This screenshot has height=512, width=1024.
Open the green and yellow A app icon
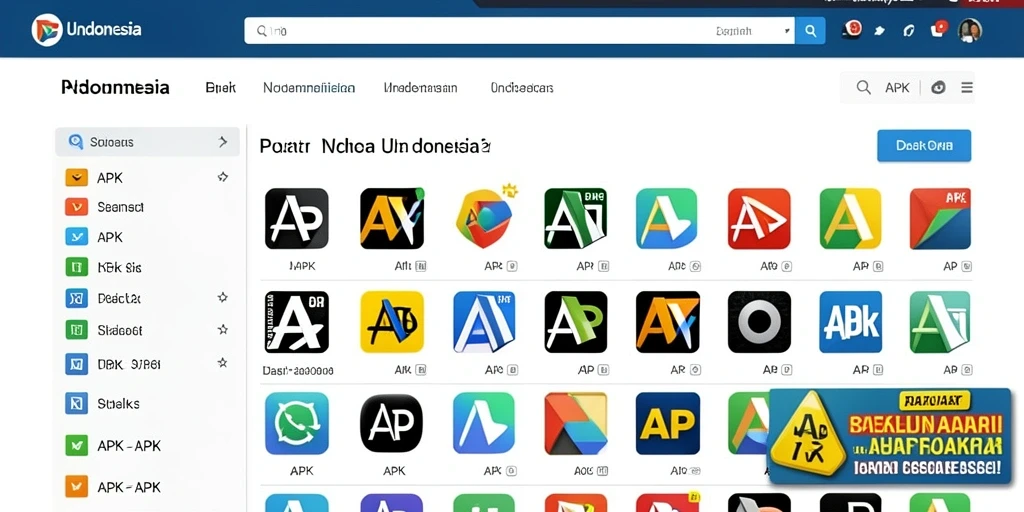pyautogui.click(x=850, y=219)
